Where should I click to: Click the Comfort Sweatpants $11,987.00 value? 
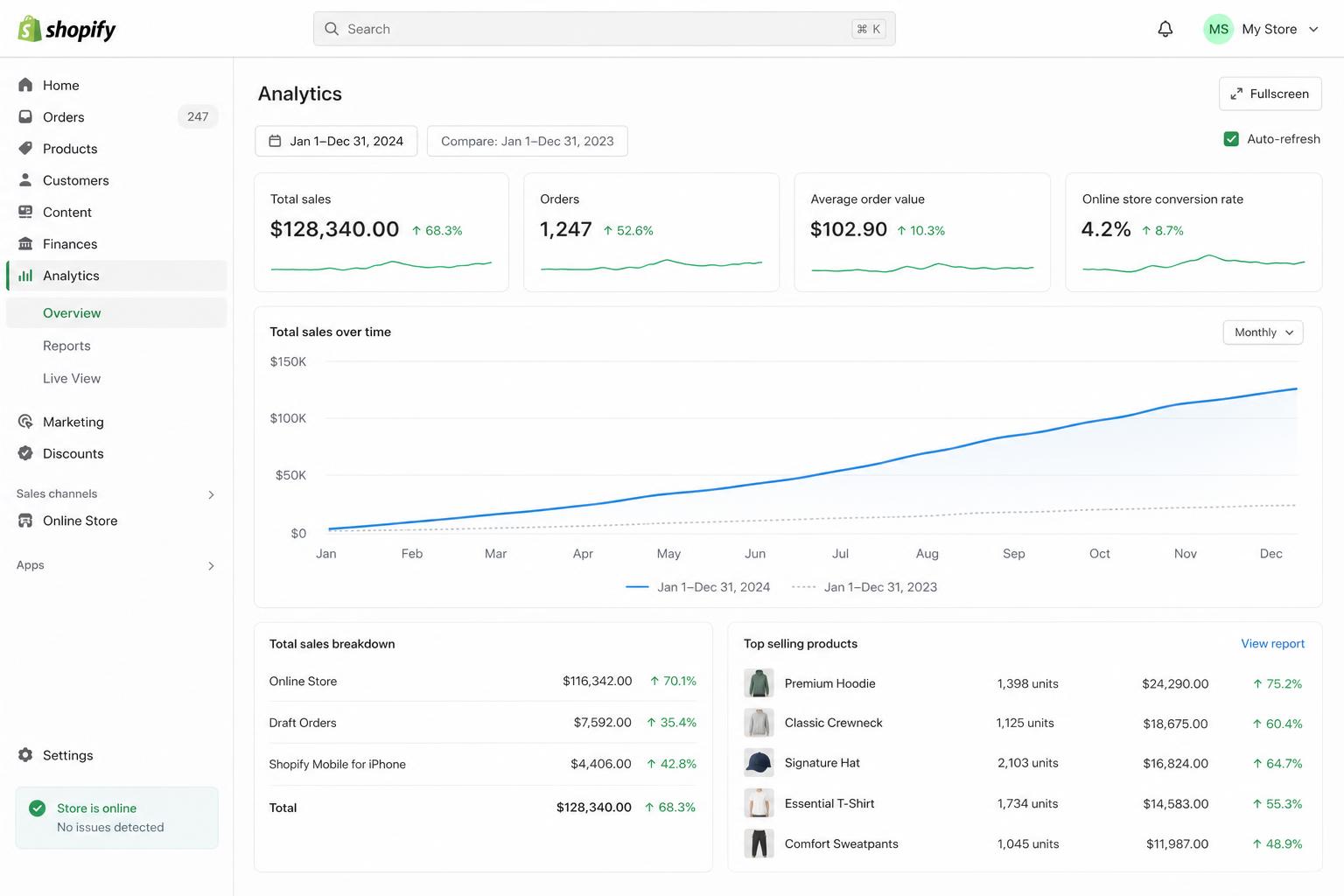(1177, 843)
